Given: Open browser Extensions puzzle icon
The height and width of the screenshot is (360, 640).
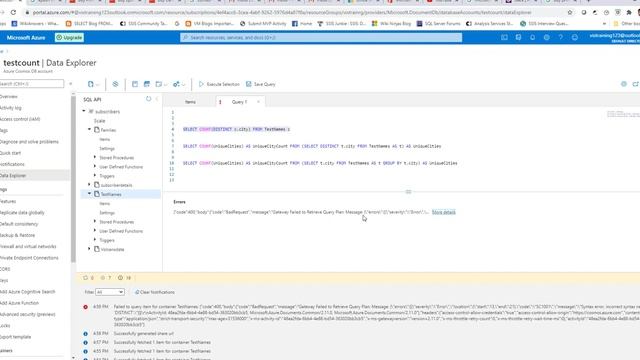Looking at the screenshot, I should pos(629,13).
